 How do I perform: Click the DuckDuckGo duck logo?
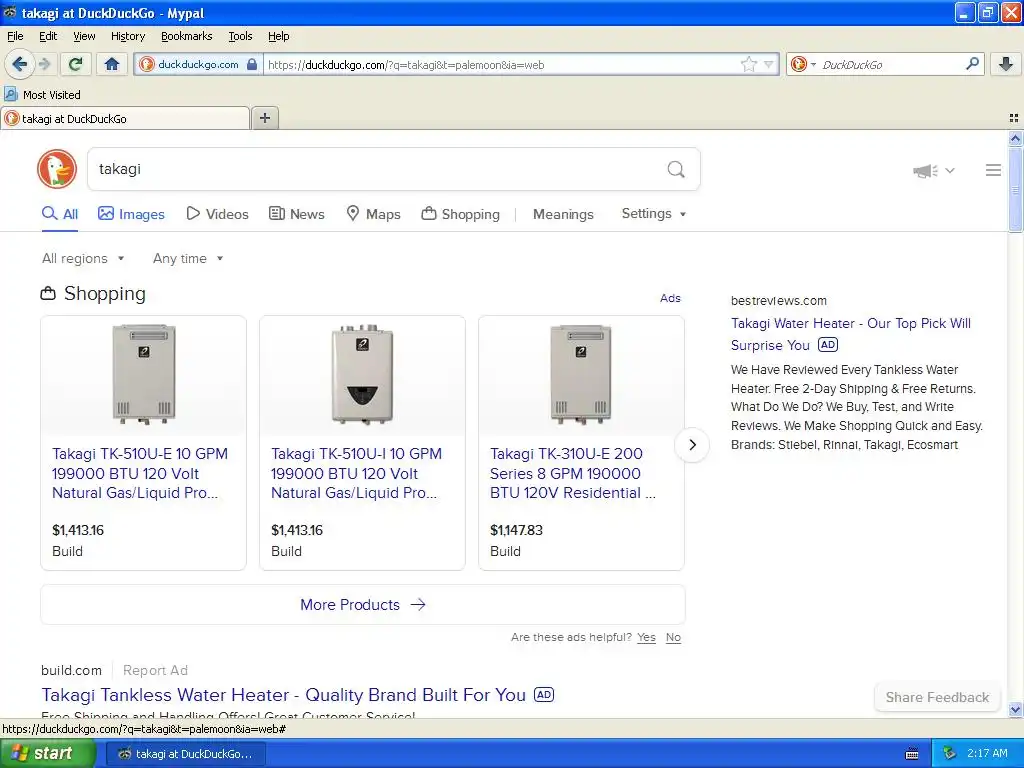[57, 169]
